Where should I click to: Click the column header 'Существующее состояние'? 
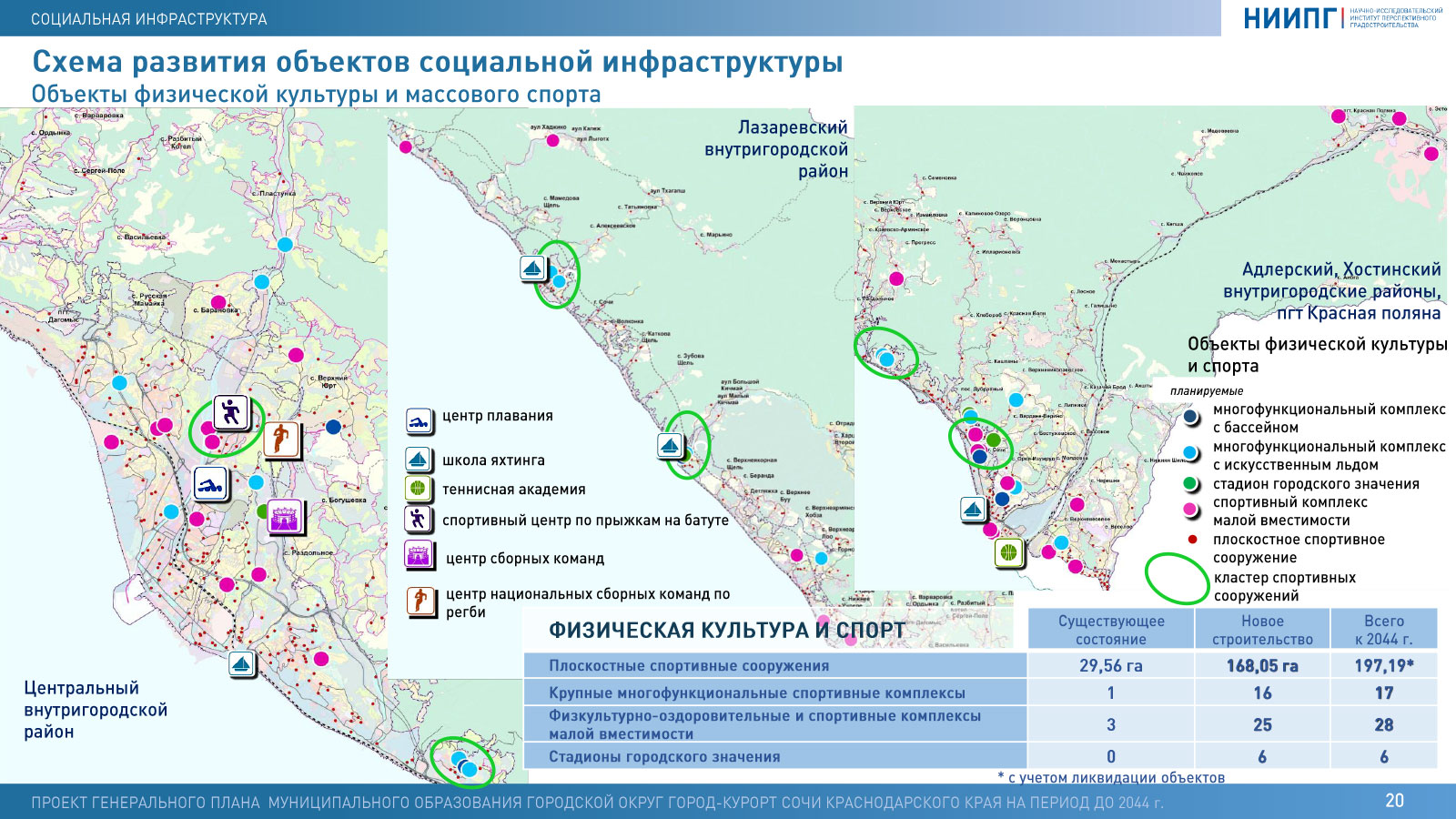tap(1111, 630)
